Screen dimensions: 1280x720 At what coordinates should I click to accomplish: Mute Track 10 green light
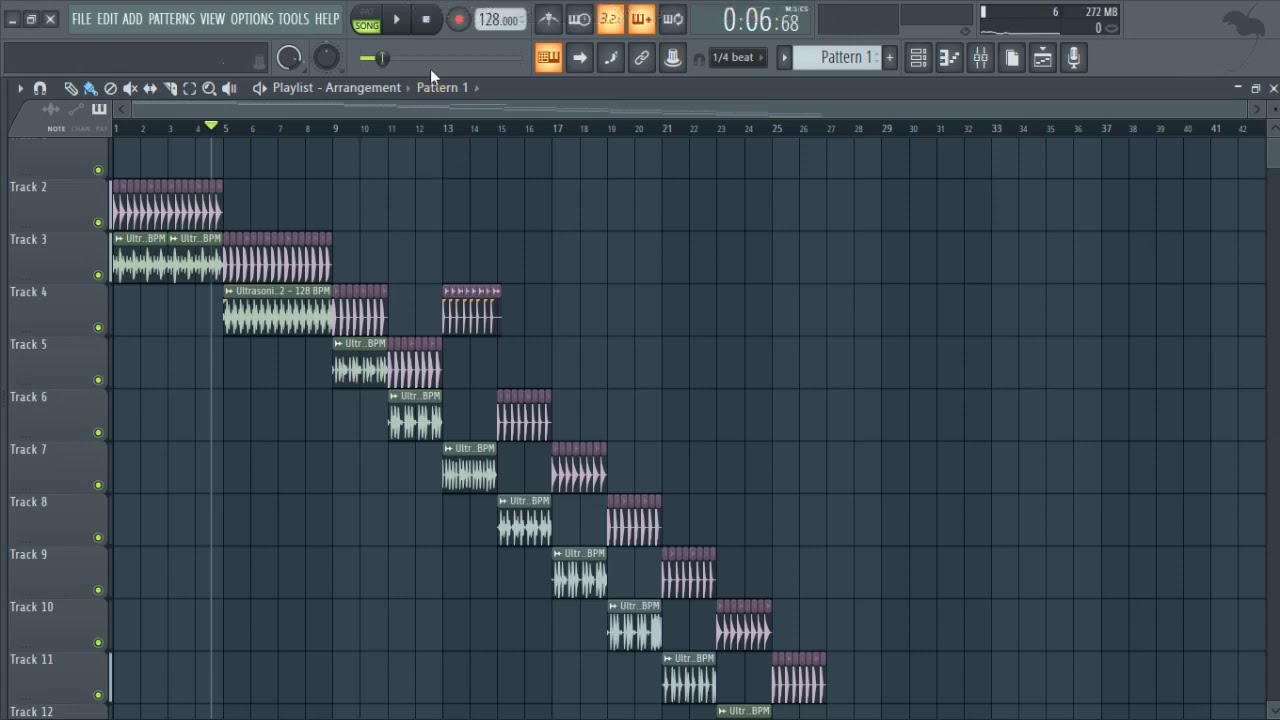(x=98, y=642)
